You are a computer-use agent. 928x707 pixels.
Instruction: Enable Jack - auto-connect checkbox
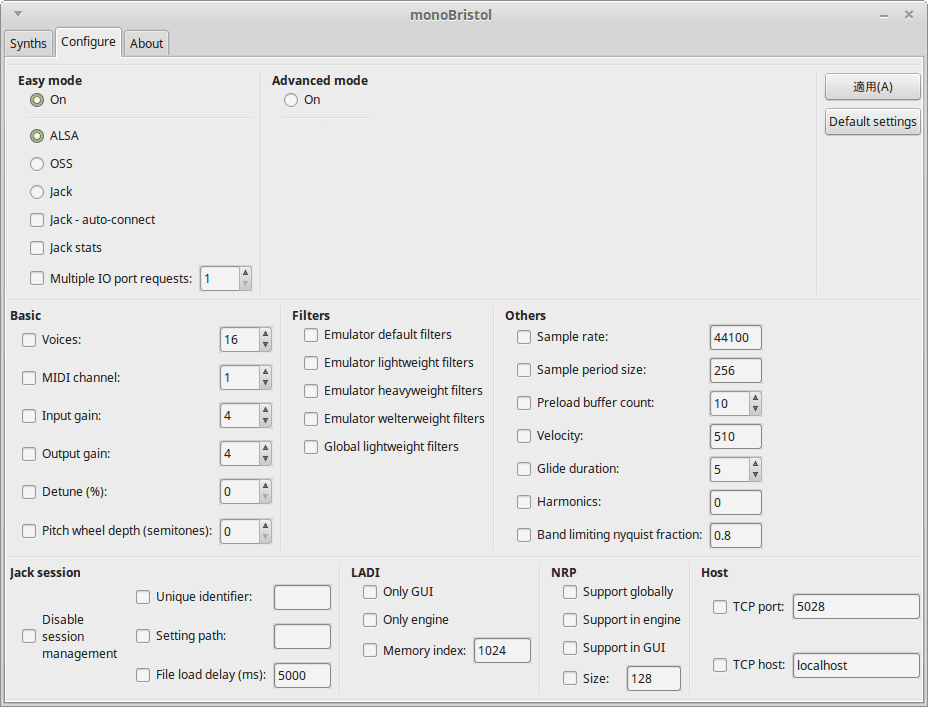point(37,220)
